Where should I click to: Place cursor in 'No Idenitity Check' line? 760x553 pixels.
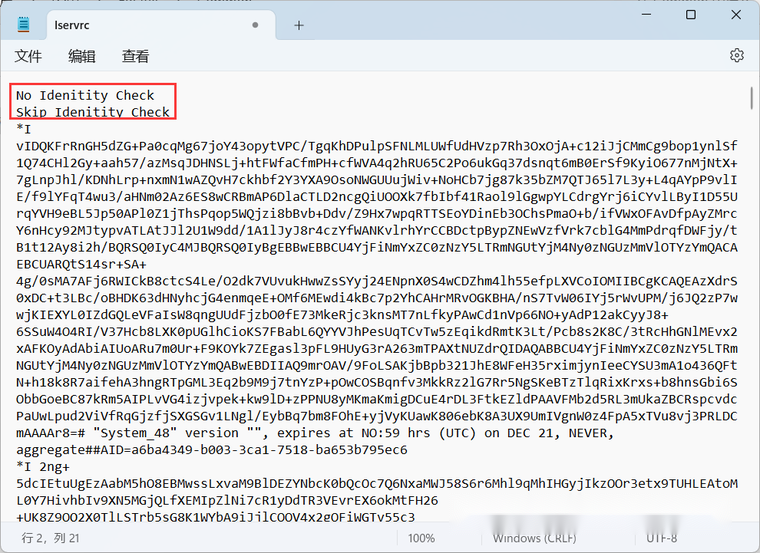click(85, 96)
